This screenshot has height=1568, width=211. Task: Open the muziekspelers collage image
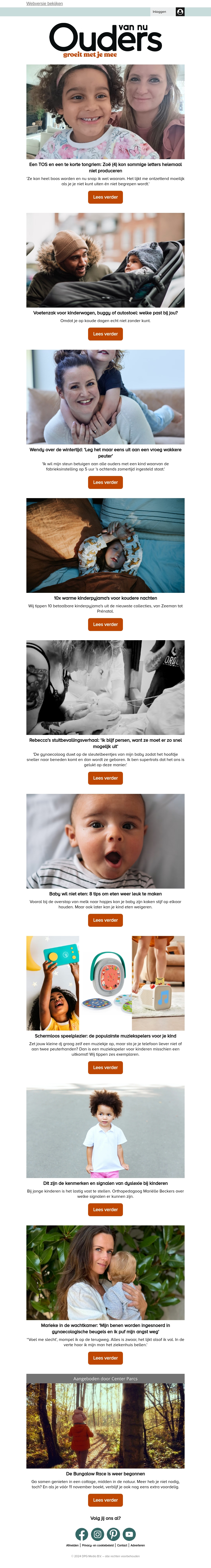[105, 983]
